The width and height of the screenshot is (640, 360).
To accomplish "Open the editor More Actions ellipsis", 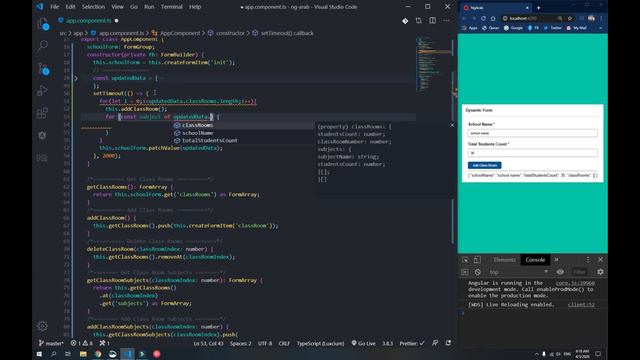I will click(446, 20).
